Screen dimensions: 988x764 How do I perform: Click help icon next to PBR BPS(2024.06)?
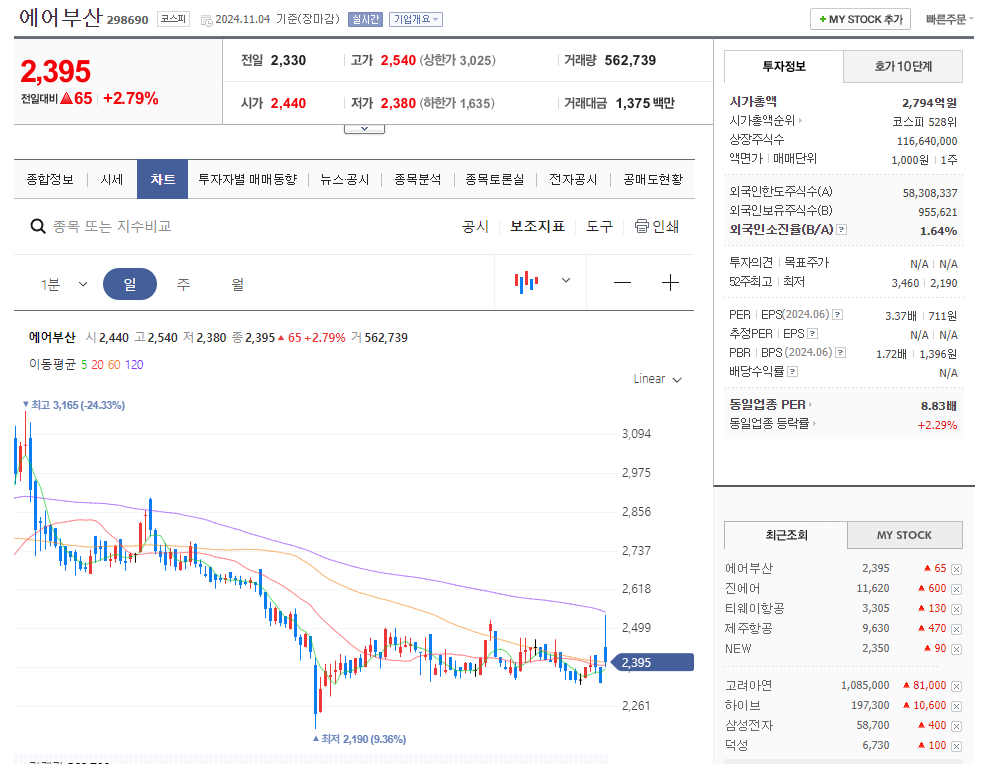tap(840, 353)
